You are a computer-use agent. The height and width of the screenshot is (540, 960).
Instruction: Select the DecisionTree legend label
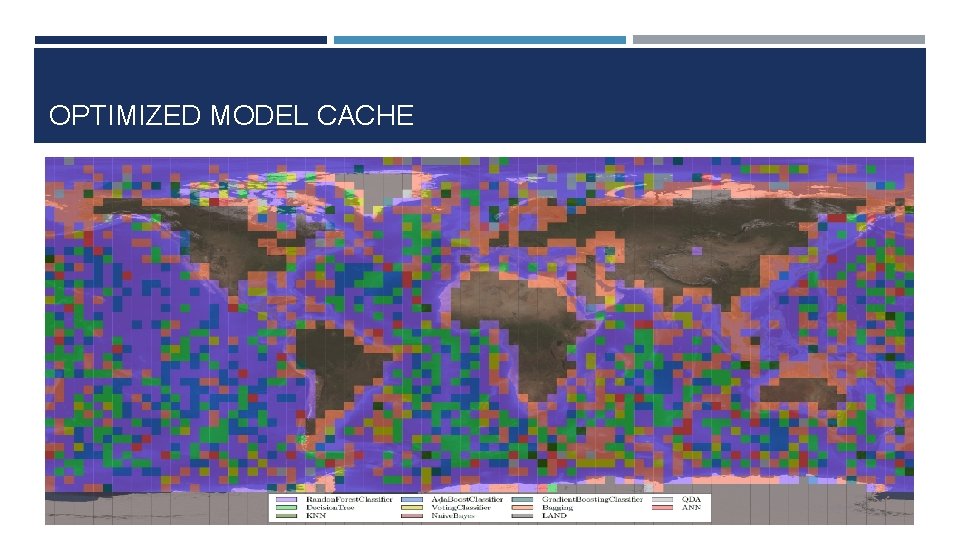coord(330,508)
